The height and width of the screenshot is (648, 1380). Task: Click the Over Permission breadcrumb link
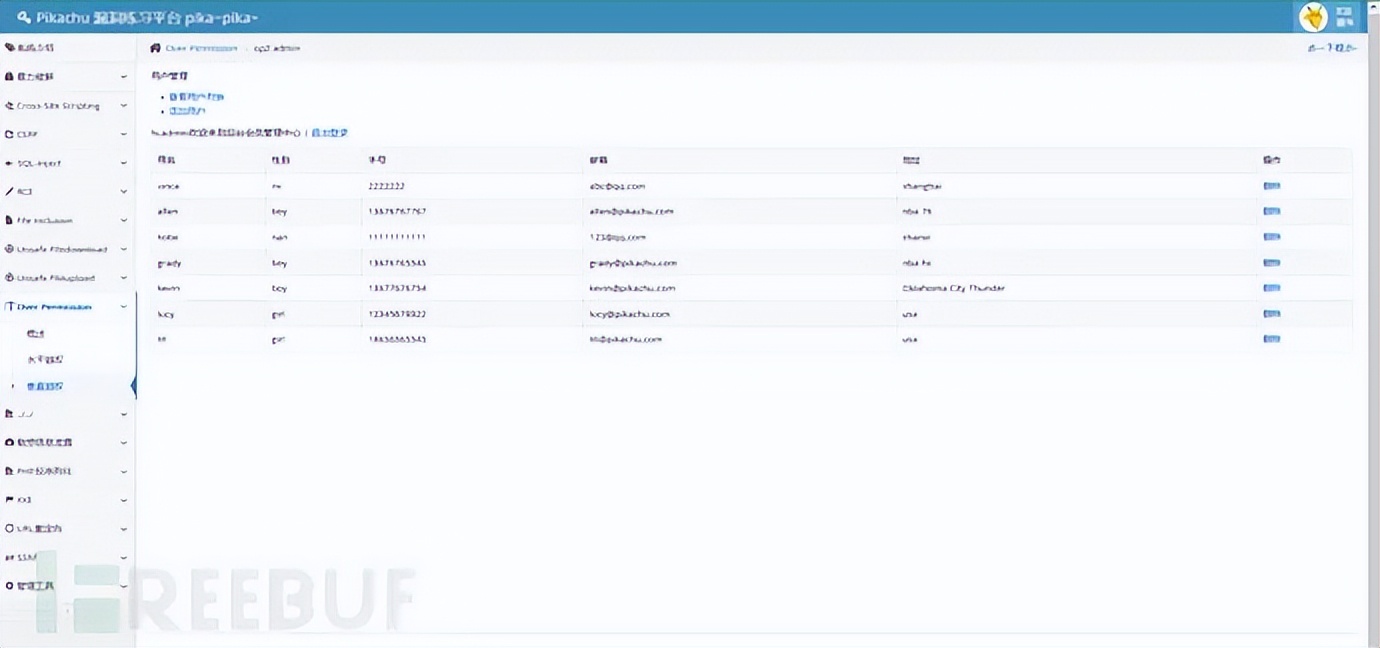[201, 48]
